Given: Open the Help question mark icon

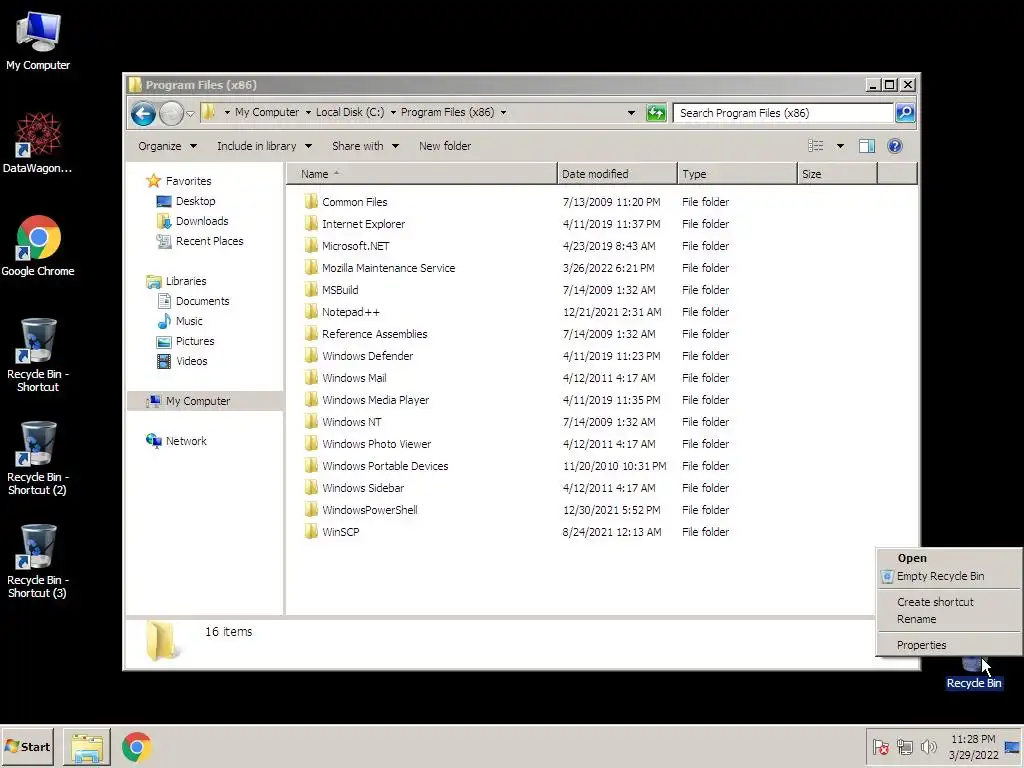Looking at the screenshot, I should [895, 146].
